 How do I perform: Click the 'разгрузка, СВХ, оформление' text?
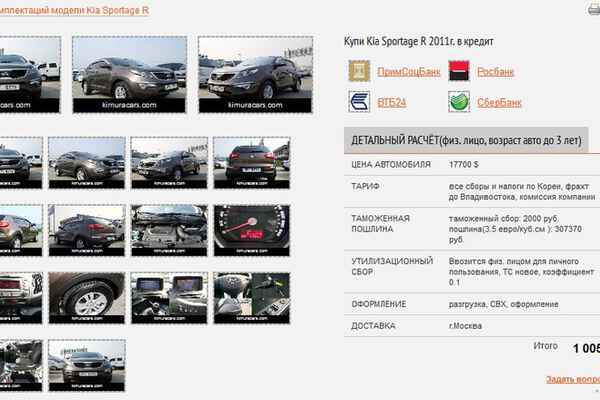click(503, 304)
